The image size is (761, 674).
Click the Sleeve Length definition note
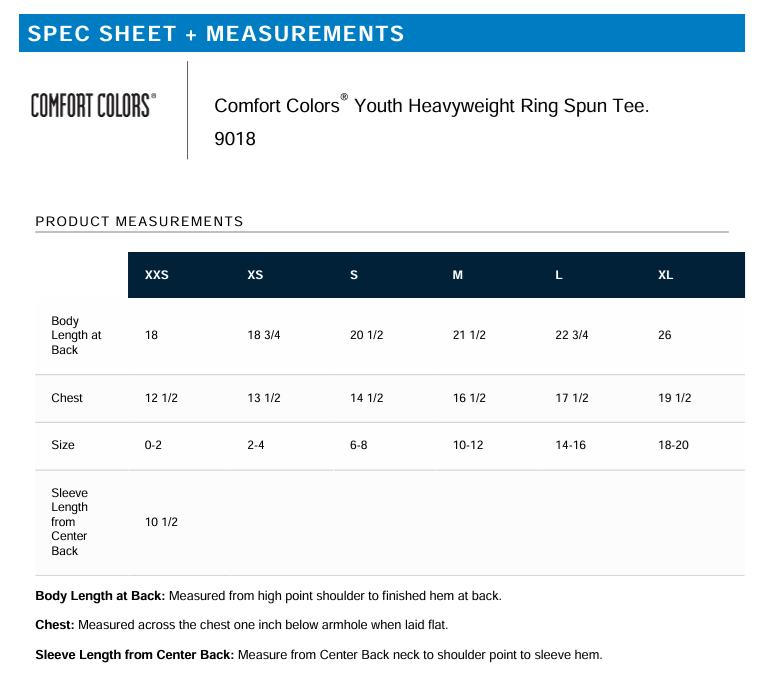[319, 655]
